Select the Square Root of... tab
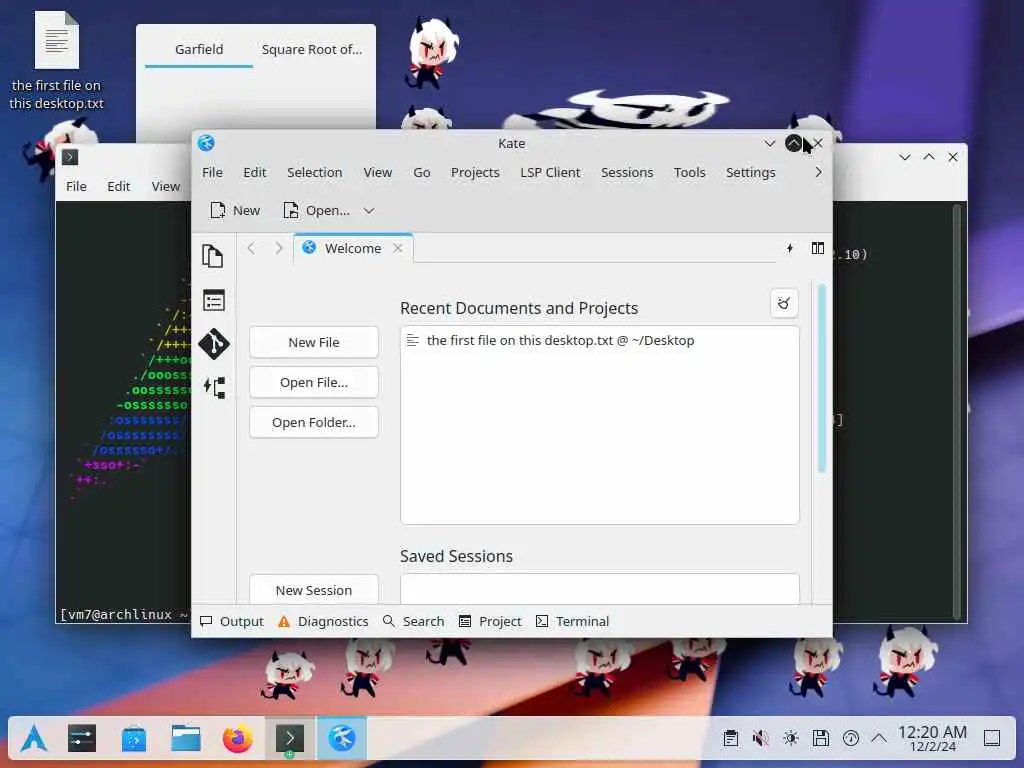 coord(312,49)
